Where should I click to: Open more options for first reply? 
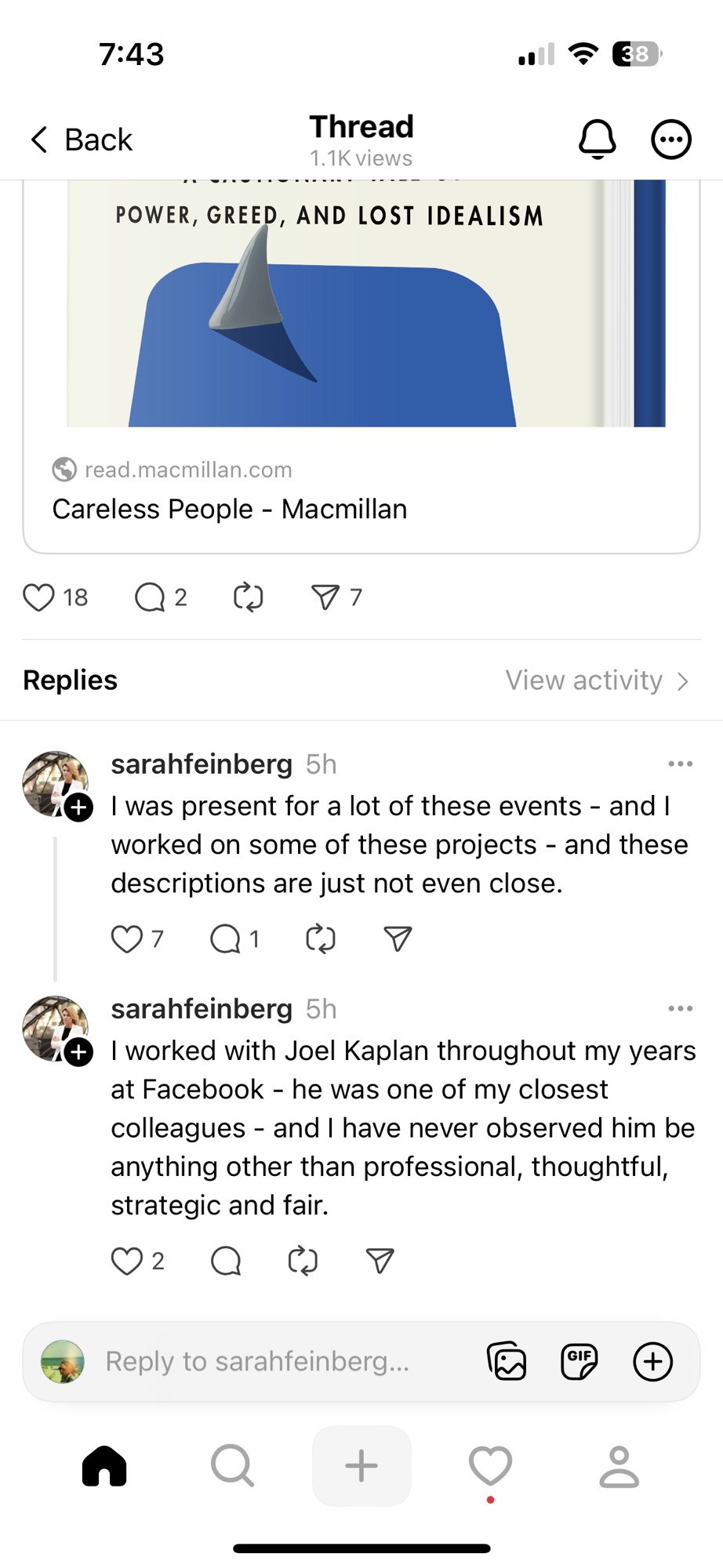[680, 764]
